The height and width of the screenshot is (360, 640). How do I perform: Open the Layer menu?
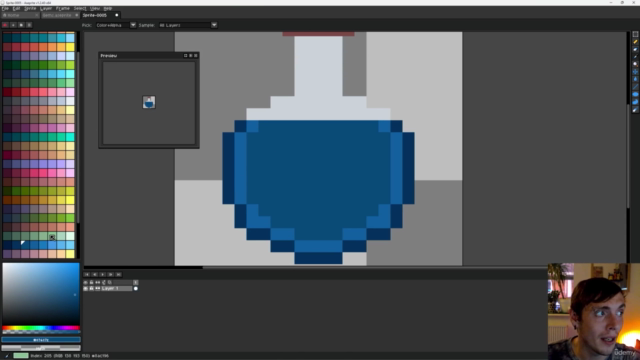pos(46,8)
